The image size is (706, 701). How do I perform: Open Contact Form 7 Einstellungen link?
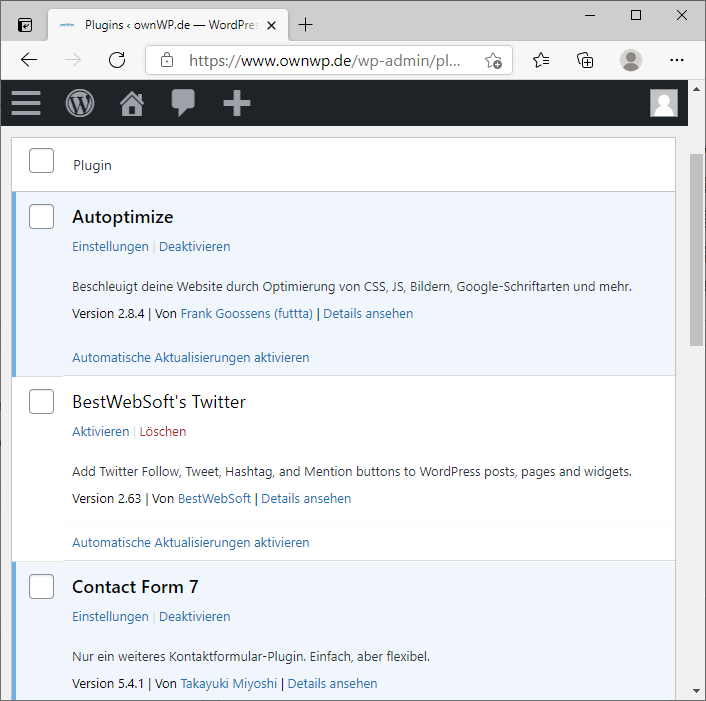(110, 617)
